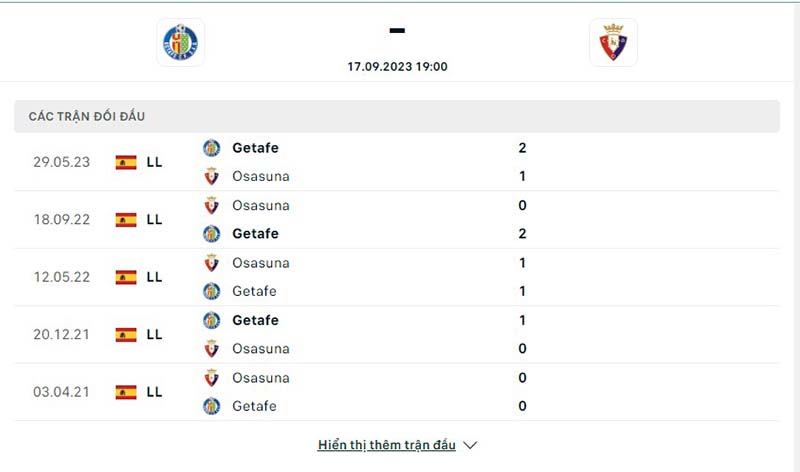Click Spain flag in 18.09.22 match row
Screen dimensions: 800x472
(x=126, y=220)
